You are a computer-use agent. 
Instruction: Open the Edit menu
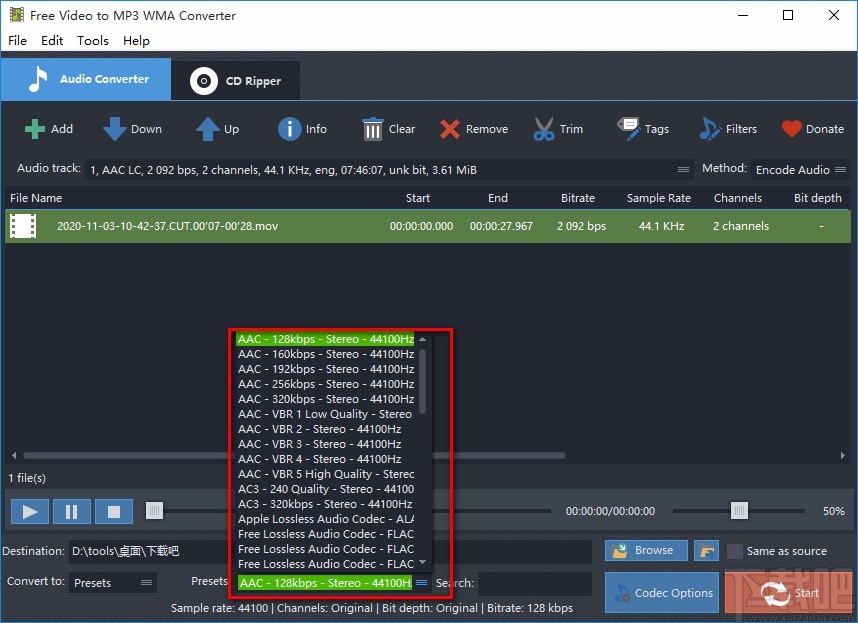click(x=52, y=40)
